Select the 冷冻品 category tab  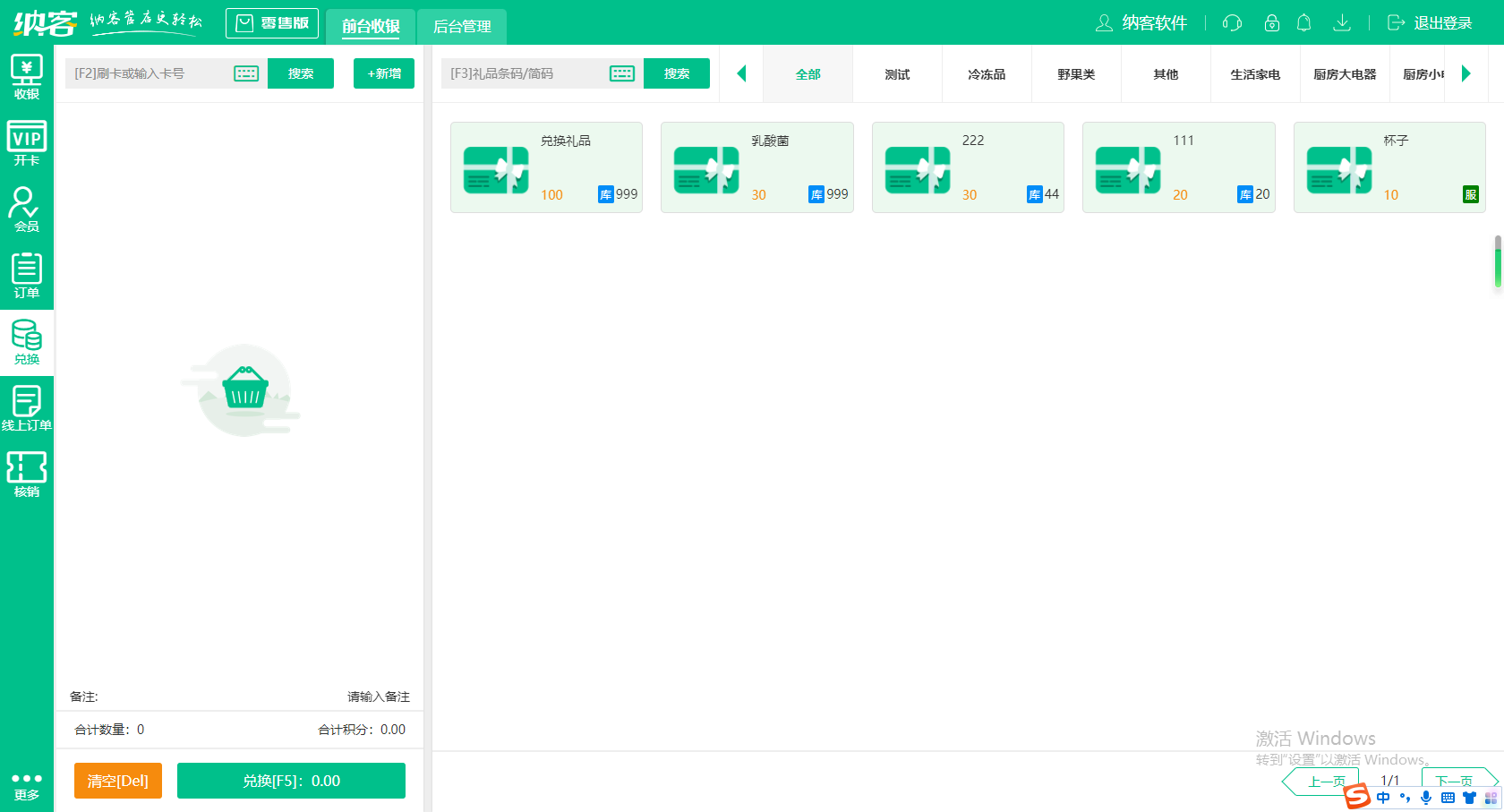987,74
